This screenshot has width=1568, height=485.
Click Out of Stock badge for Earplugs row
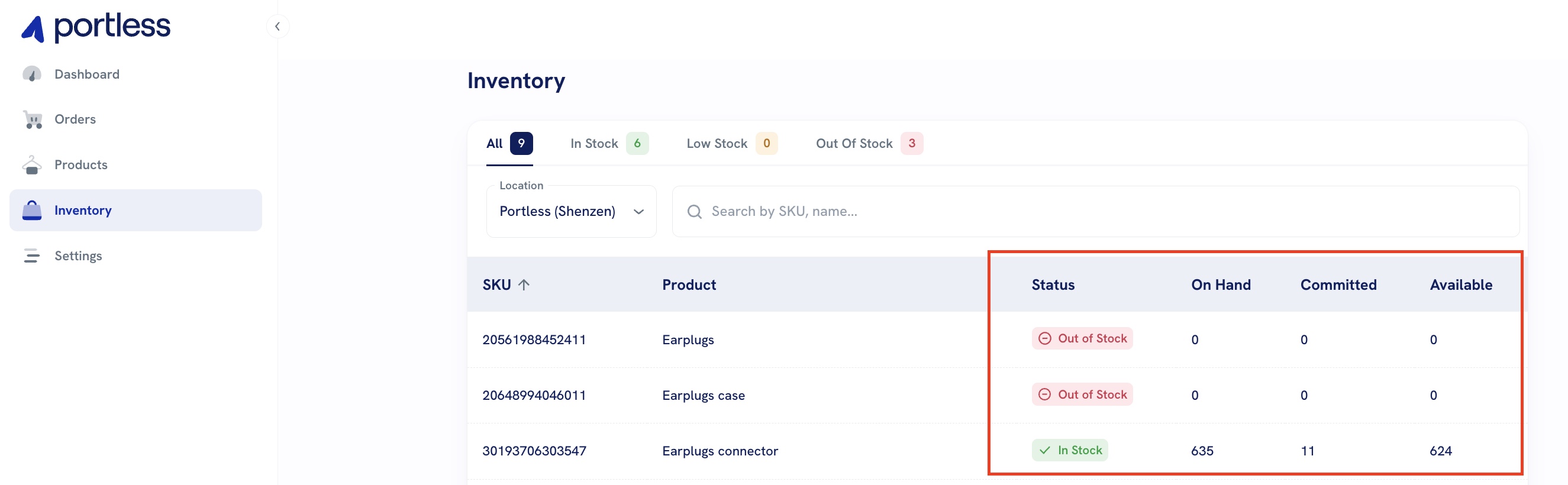pyautogui.click(x=1082, y=338)
